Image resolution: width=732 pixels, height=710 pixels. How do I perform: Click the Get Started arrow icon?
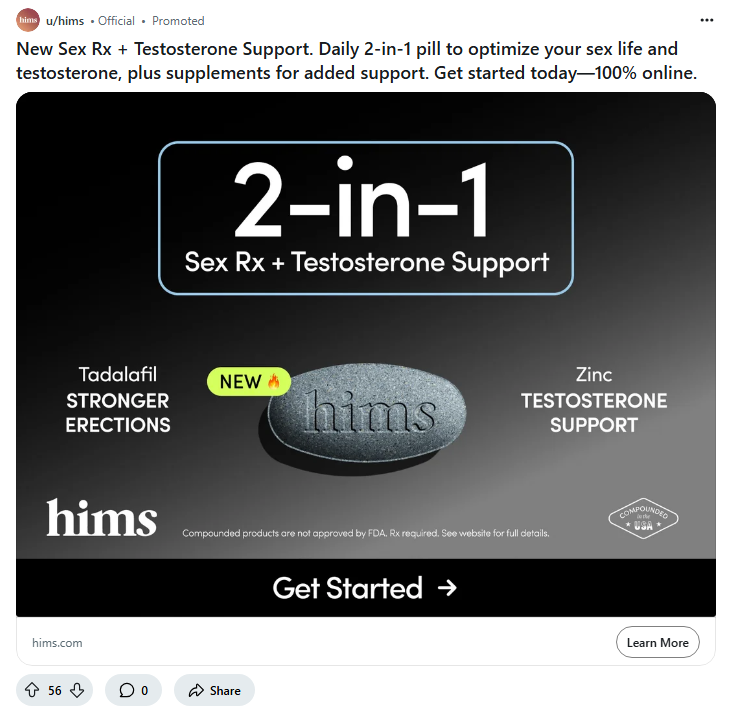[x=447, y=588]
